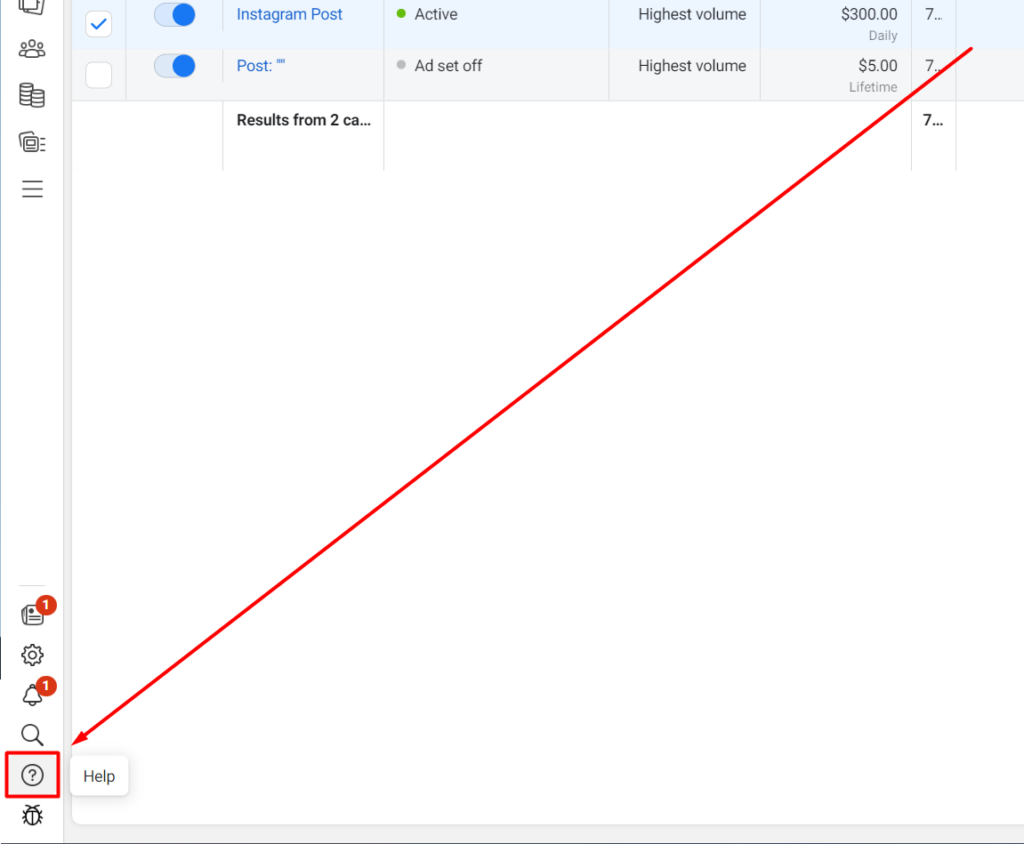
Task: Open the Search magnifier icon
Action: tap(32, 735)
